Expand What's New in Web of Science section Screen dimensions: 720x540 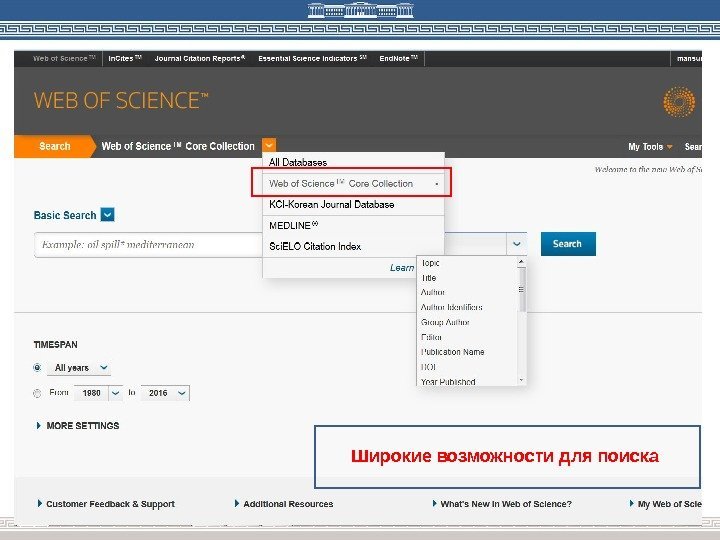[x=502, y=504]
